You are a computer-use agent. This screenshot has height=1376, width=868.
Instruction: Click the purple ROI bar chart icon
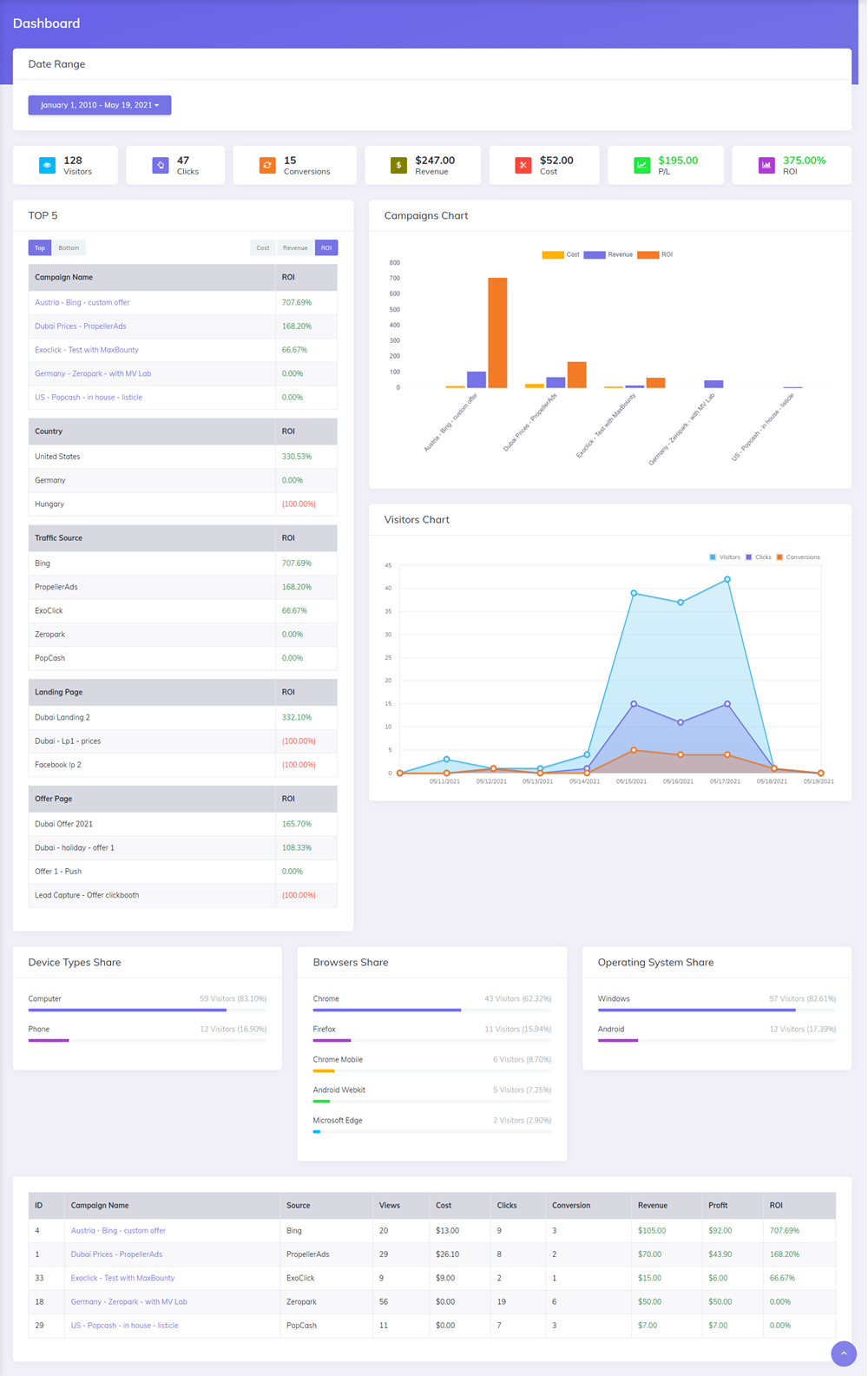(x=766, y=165)
